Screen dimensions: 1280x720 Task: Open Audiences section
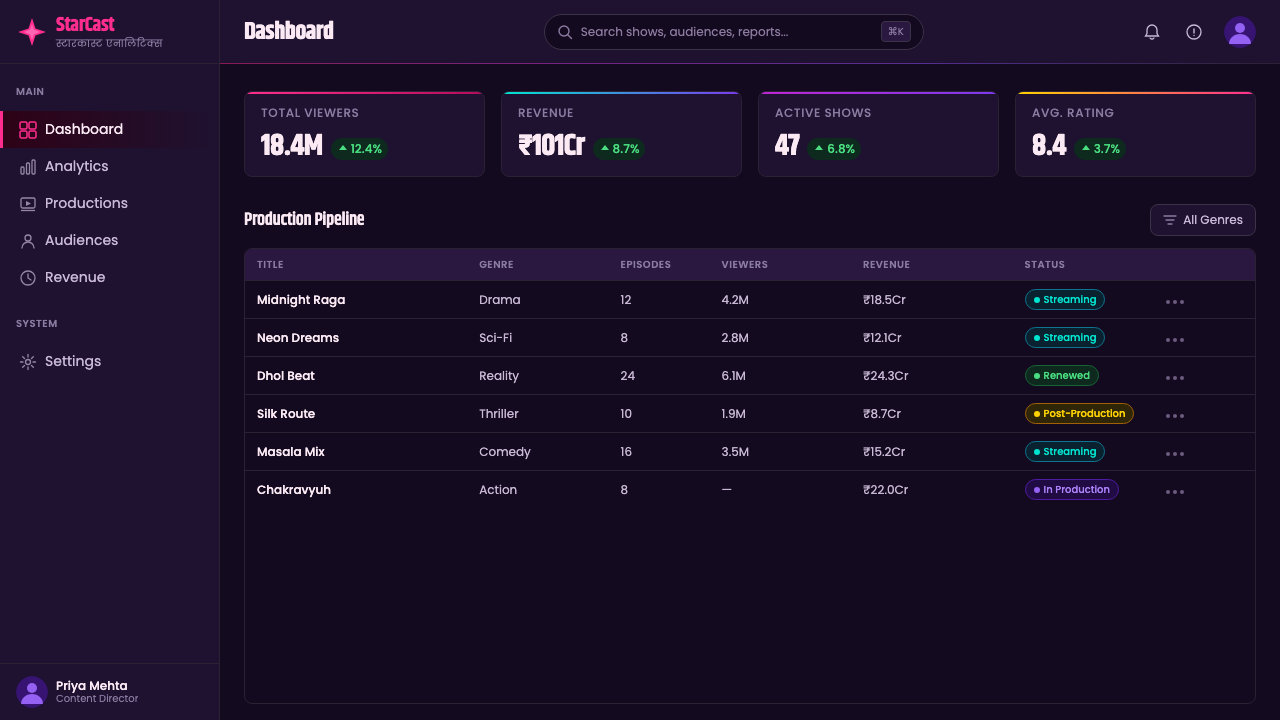tap(110, 241)
